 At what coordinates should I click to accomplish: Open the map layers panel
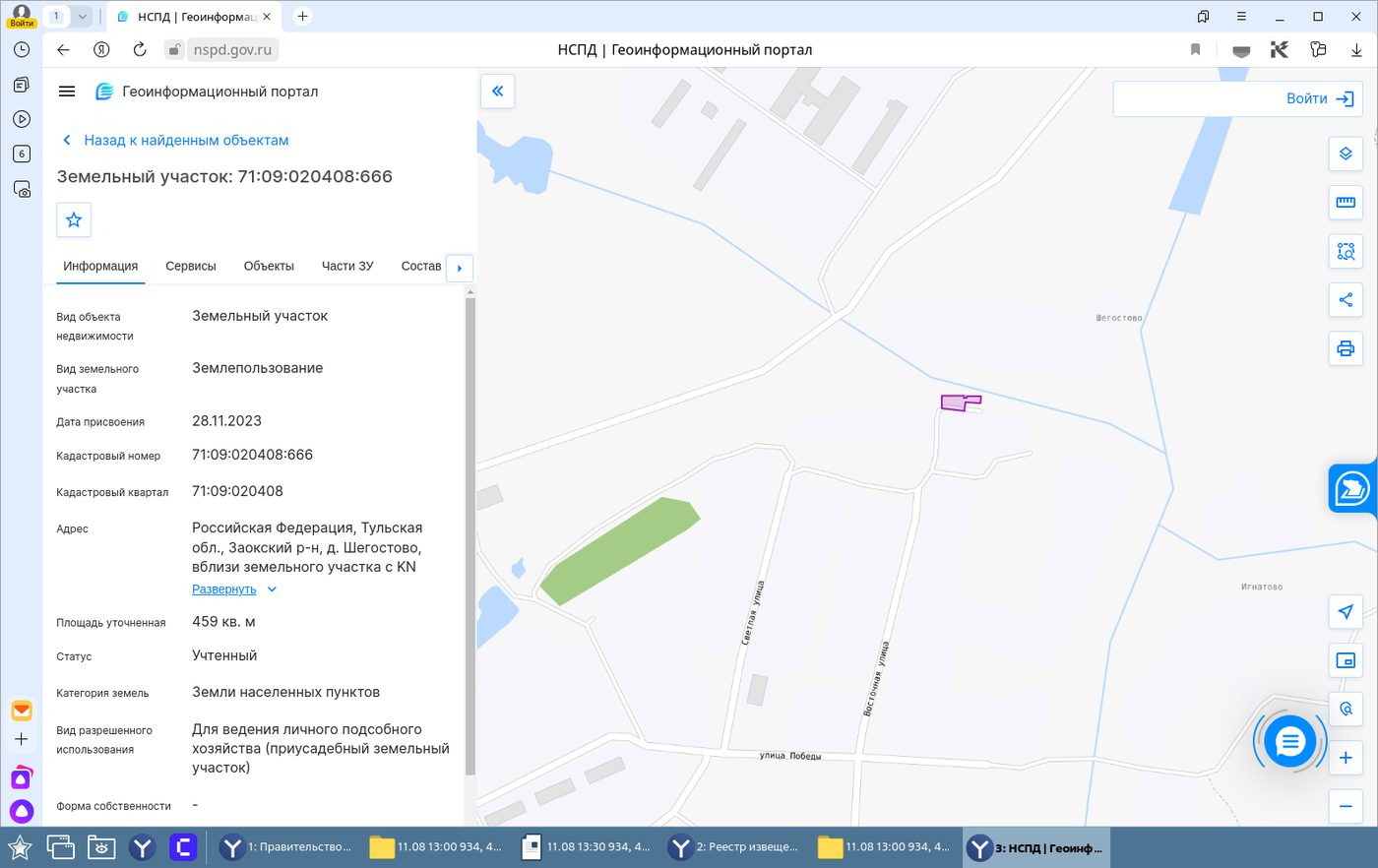(1346, 154)
